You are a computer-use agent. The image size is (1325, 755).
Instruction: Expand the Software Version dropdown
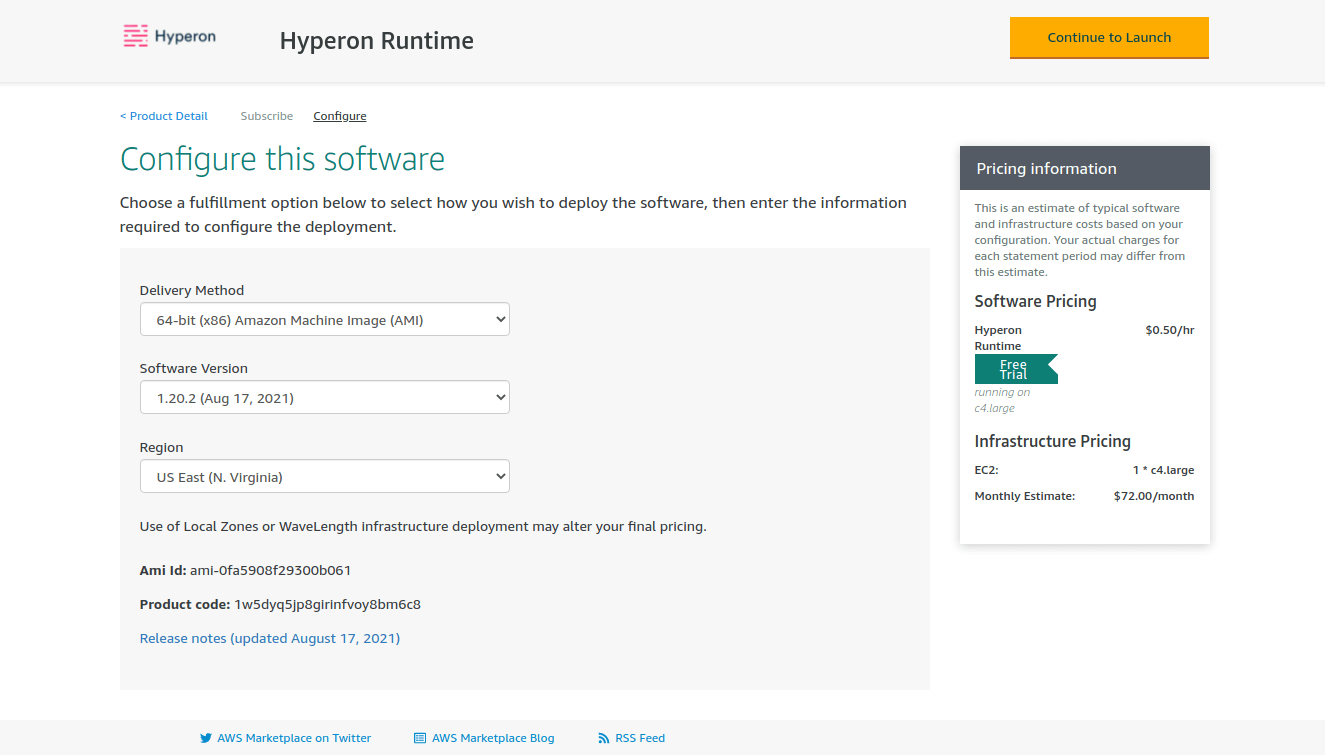(324, 398)
